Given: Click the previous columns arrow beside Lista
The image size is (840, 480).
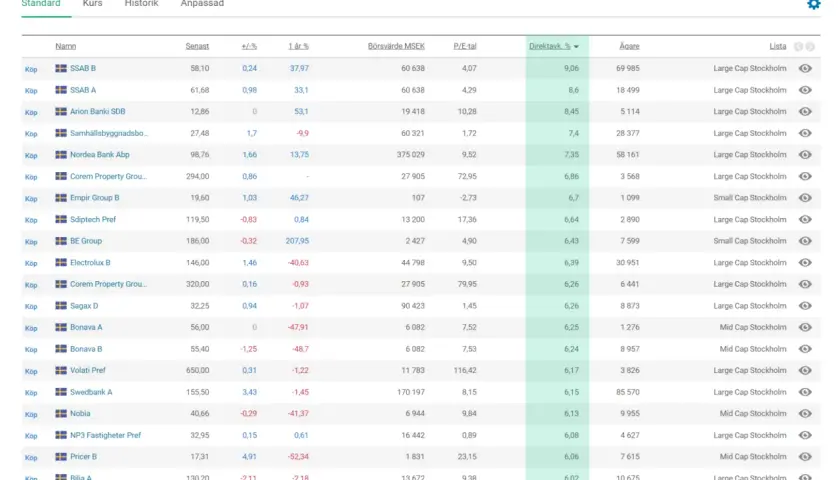Looking at the screenshot, I should click(799, 47).
